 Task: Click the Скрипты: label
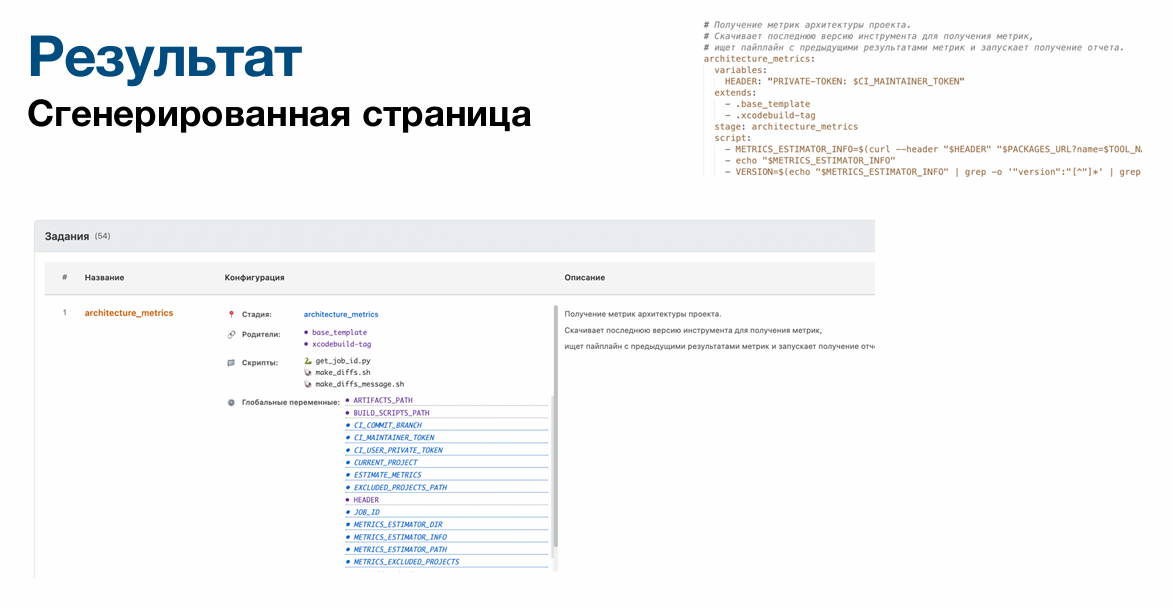point(260,363)
